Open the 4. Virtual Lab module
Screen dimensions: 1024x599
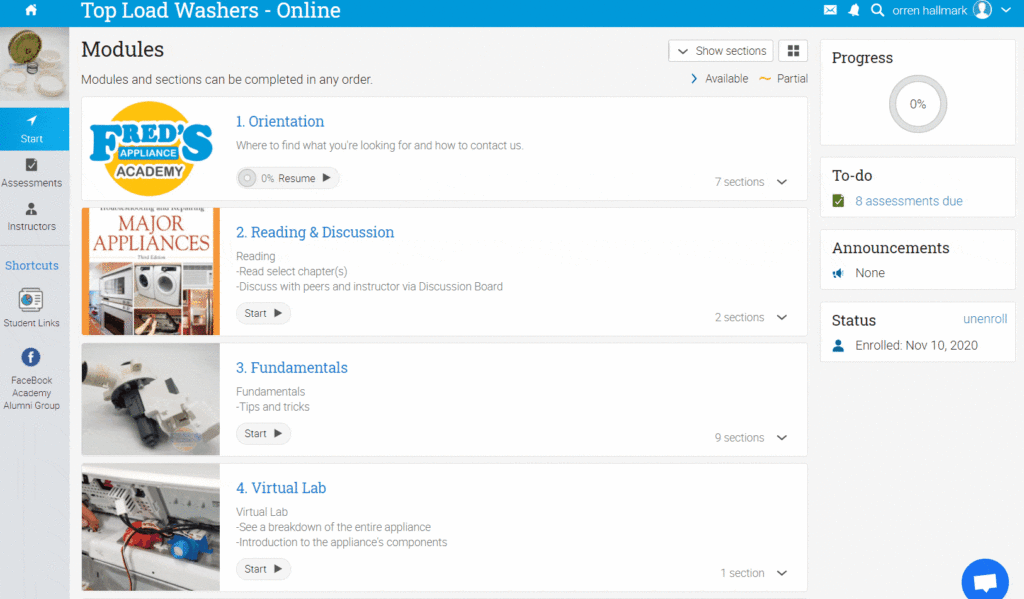tap(281, 488)
